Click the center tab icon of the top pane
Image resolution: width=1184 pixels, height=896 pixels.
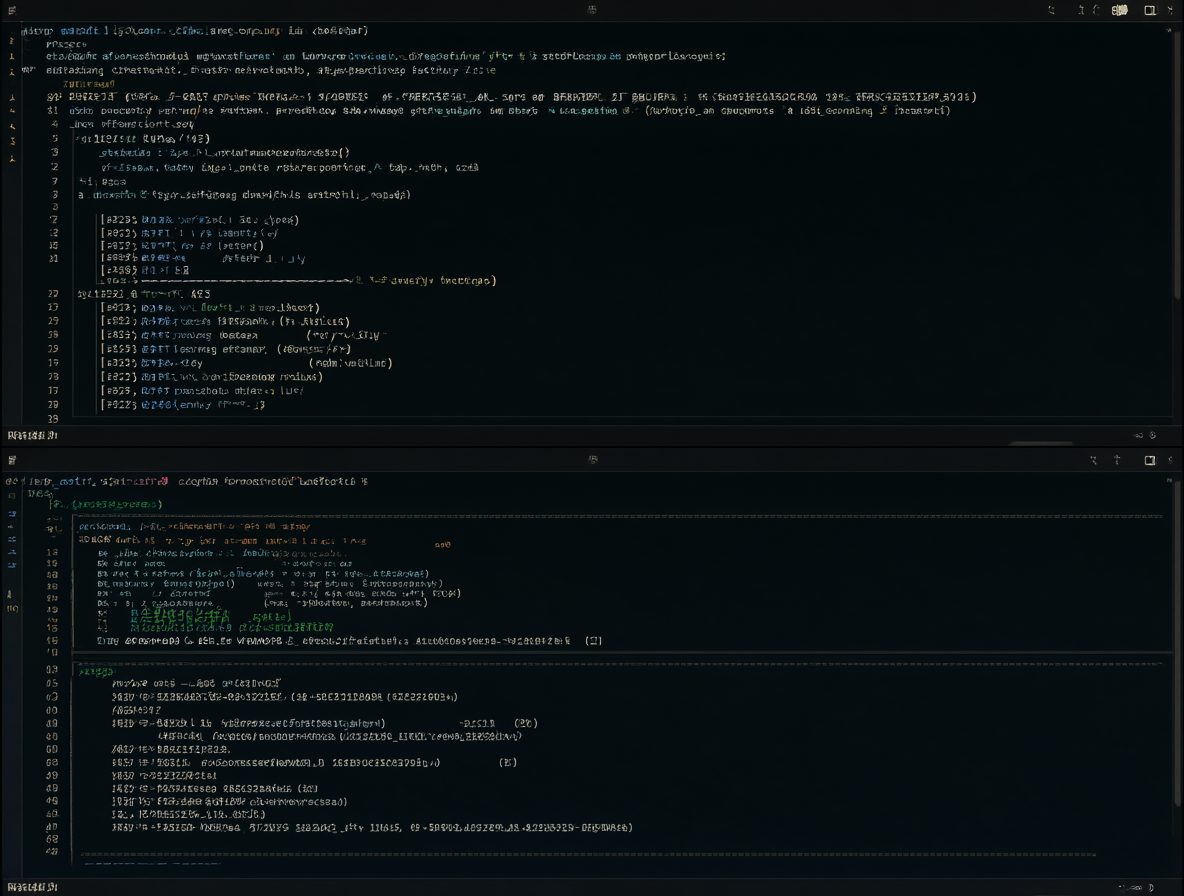[592, 10]
